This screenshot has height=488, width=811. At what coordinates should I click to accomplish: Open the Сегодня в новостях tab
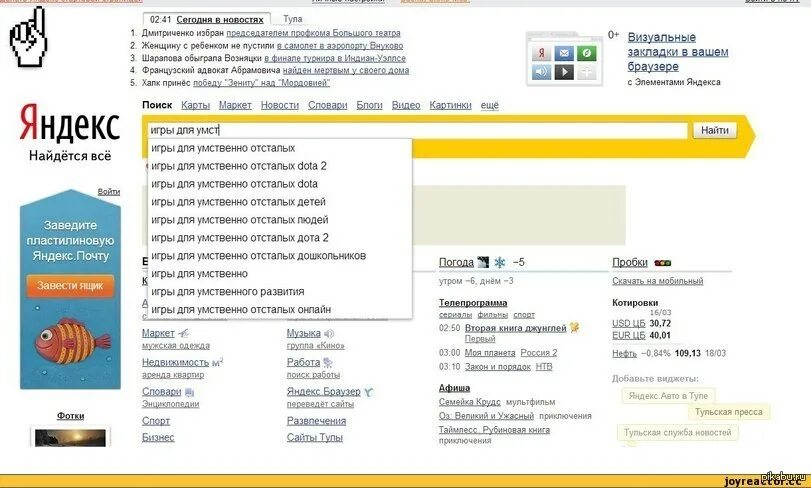pos(219,20)
